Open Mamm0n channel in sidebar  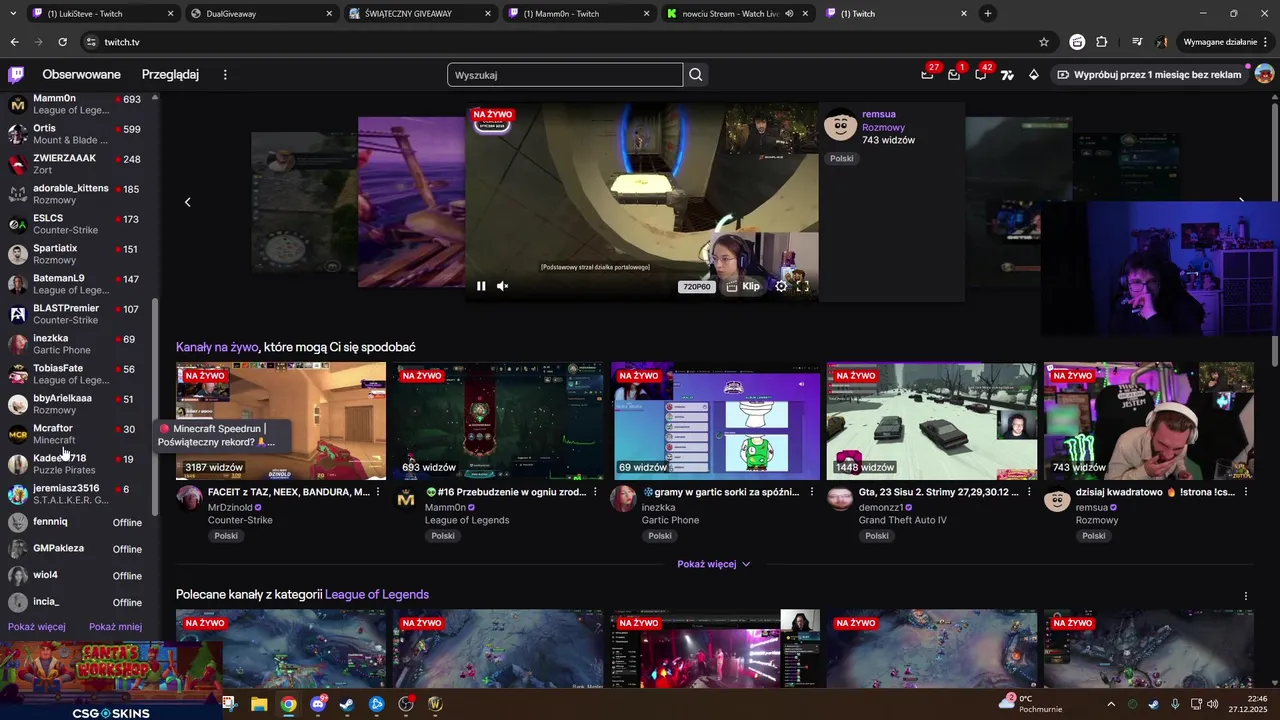[x=78, y=104]
